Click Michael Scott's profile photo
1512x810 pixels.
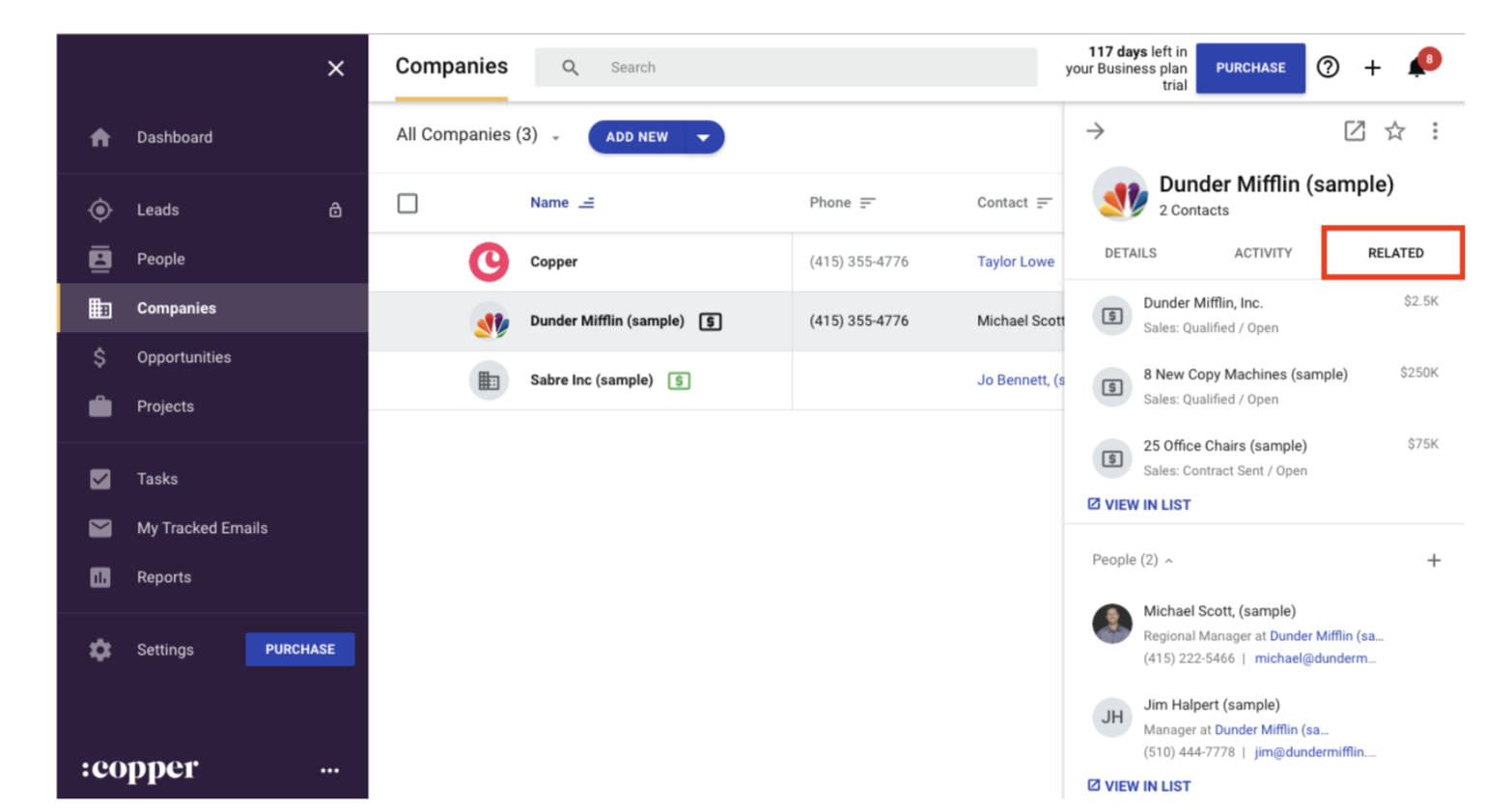1112,624
